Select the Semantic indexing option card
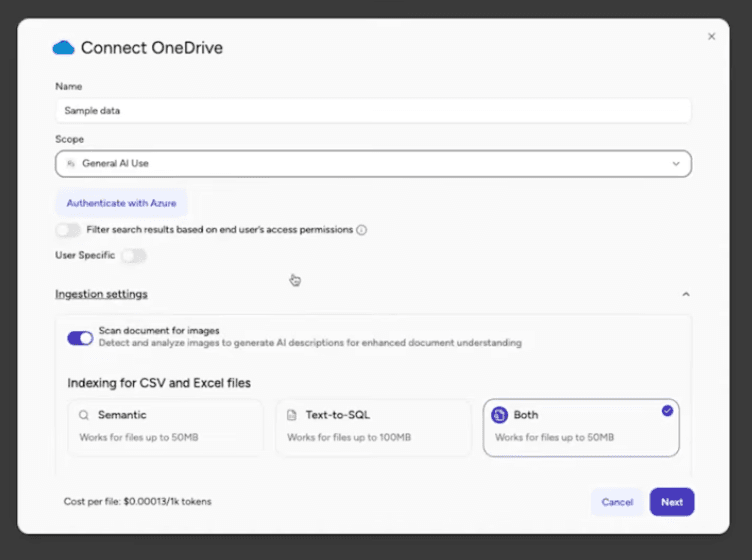Screen dimensions: 752x560 point(165,428)
